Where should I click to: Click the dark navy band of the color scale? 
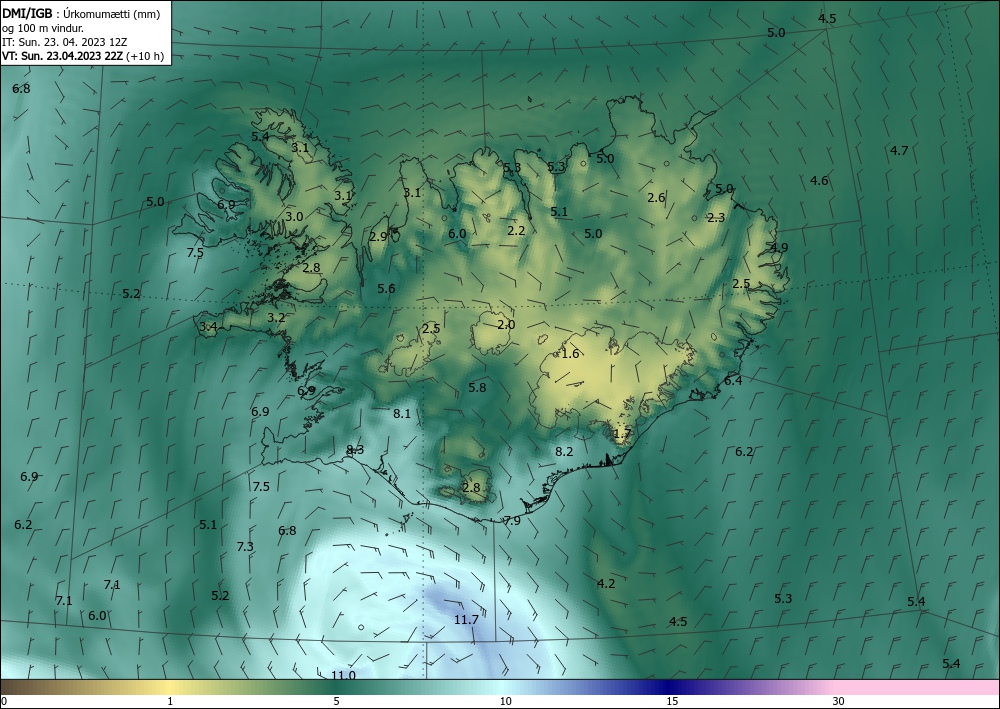point(666,687)
